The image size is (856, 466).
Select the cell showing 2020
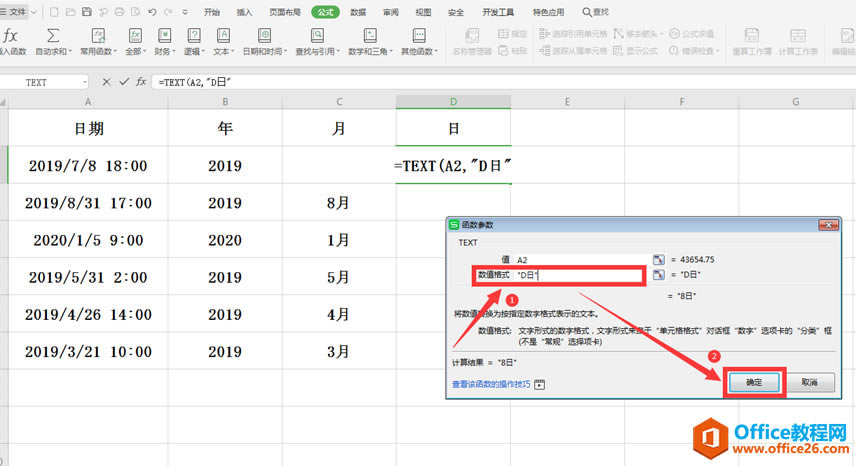[225, 240]
